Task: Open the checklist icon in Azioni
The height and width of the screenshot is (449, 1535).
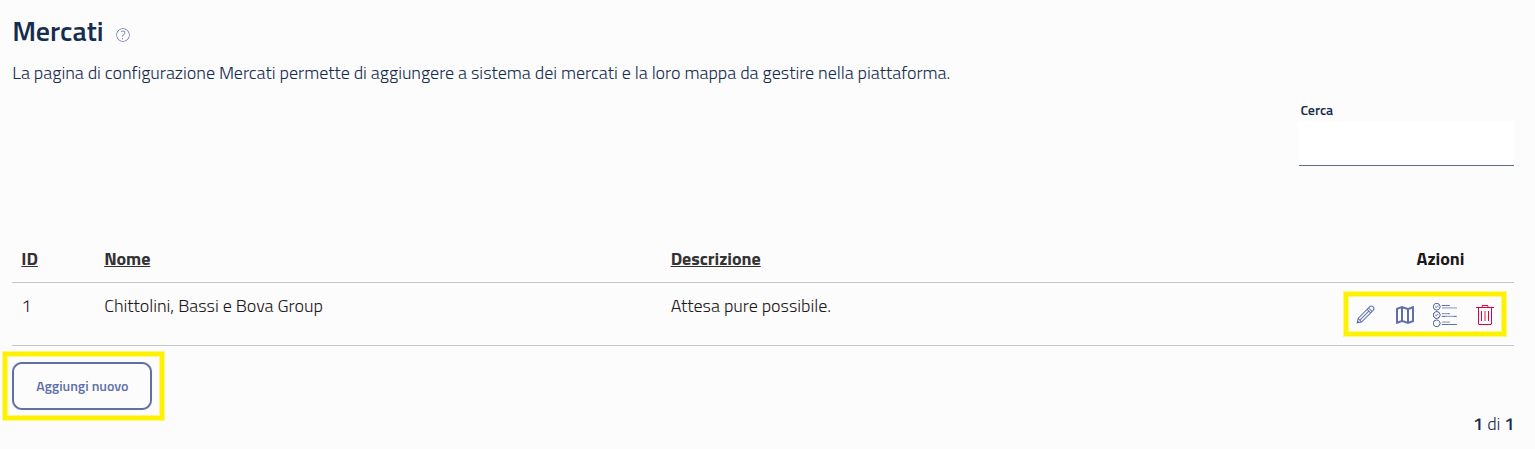Action: (1445, 316)
